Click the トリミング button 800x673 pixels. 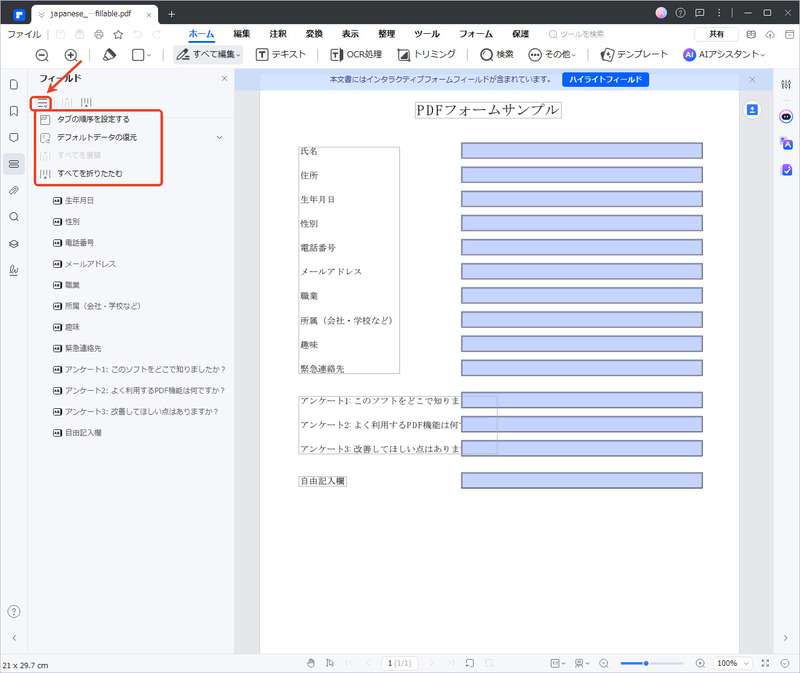click(426, 55)
